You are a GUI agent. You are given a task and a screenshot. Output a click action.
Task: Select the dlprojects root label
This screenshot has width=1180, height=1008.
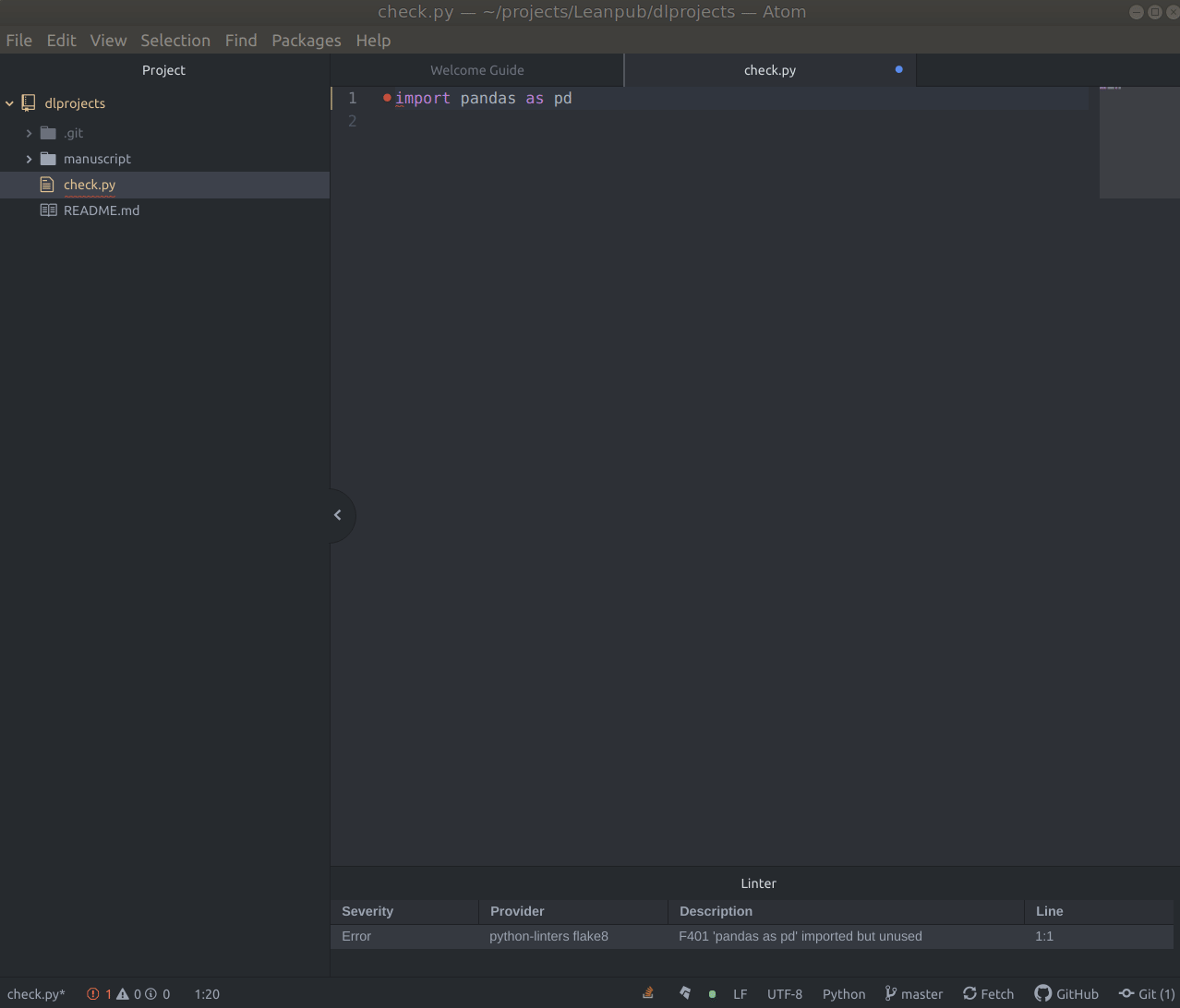pyautogui.click(x=75, y=103)
